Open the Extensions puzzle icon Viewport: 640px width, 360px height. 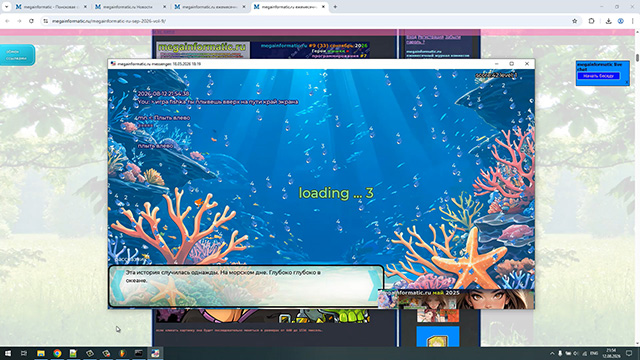(x=591, y=21)
